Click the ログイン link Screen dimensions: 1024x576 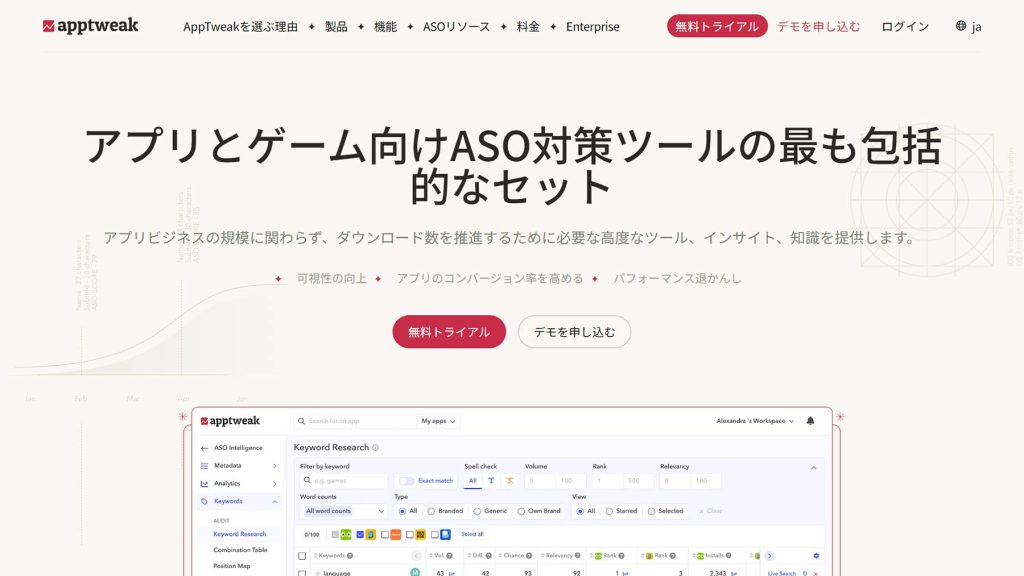tap(905, 27)
